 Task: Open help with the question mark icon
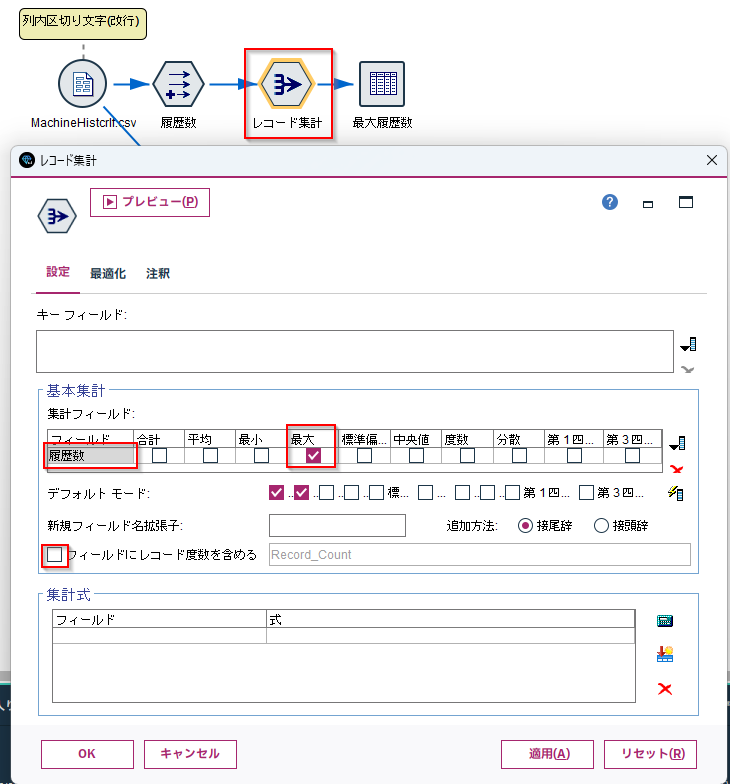click(x=610, y=202)
